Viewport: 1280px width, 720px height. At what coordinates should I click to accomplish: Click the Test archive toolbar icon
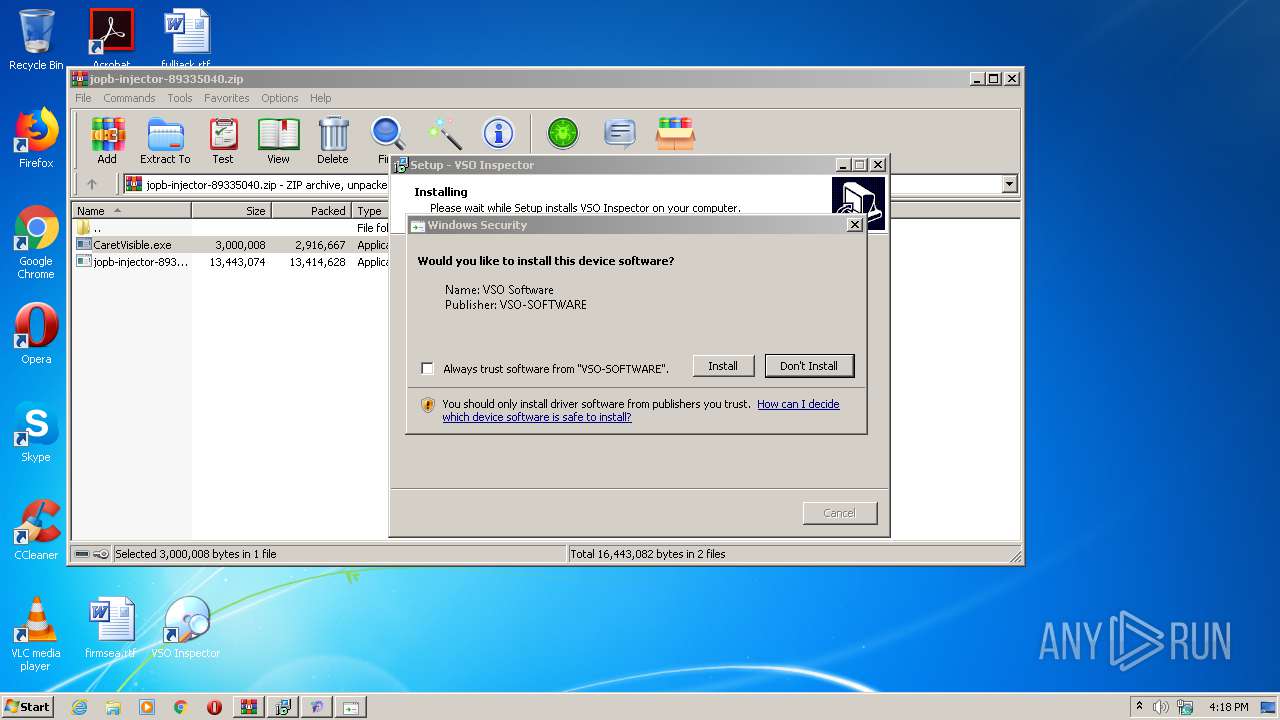pyautogui.click(x=223, y=140)
